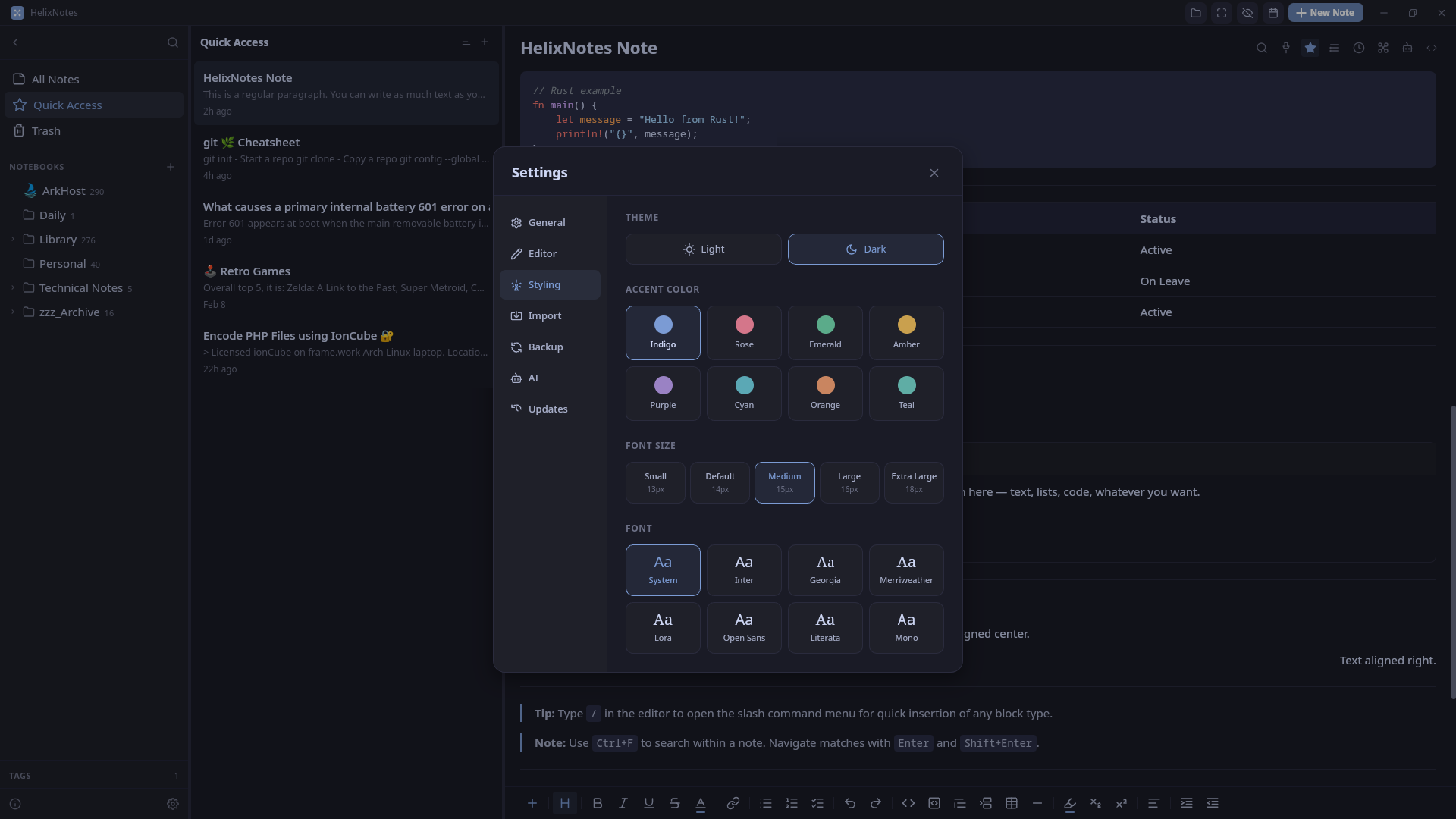Open note version history clock icon
The height and width of the screenshot is (819, 1456).
click(x=1358, y=47)
